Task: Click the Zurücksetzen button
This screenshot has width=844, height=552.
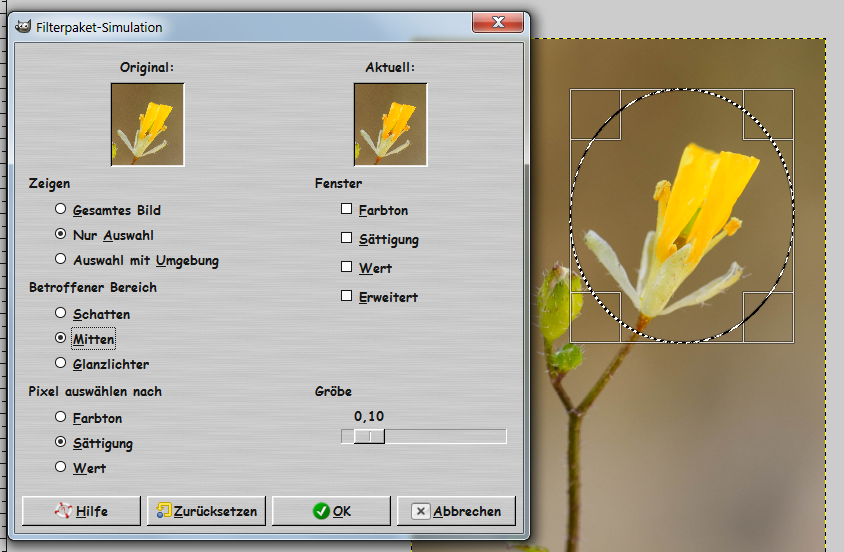Action: [206, 511]
